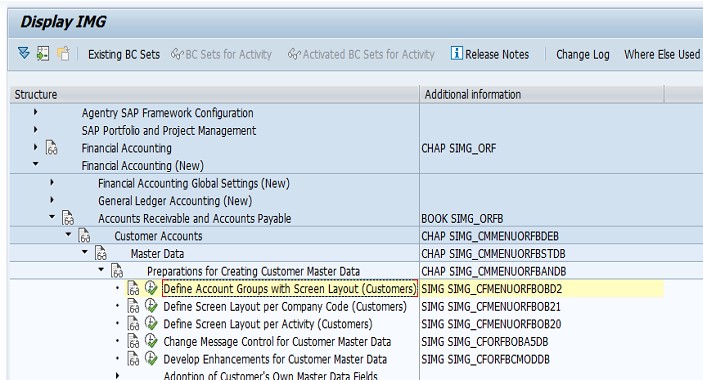Select Define Screen Layout per Company Code (Customers)

285,307
